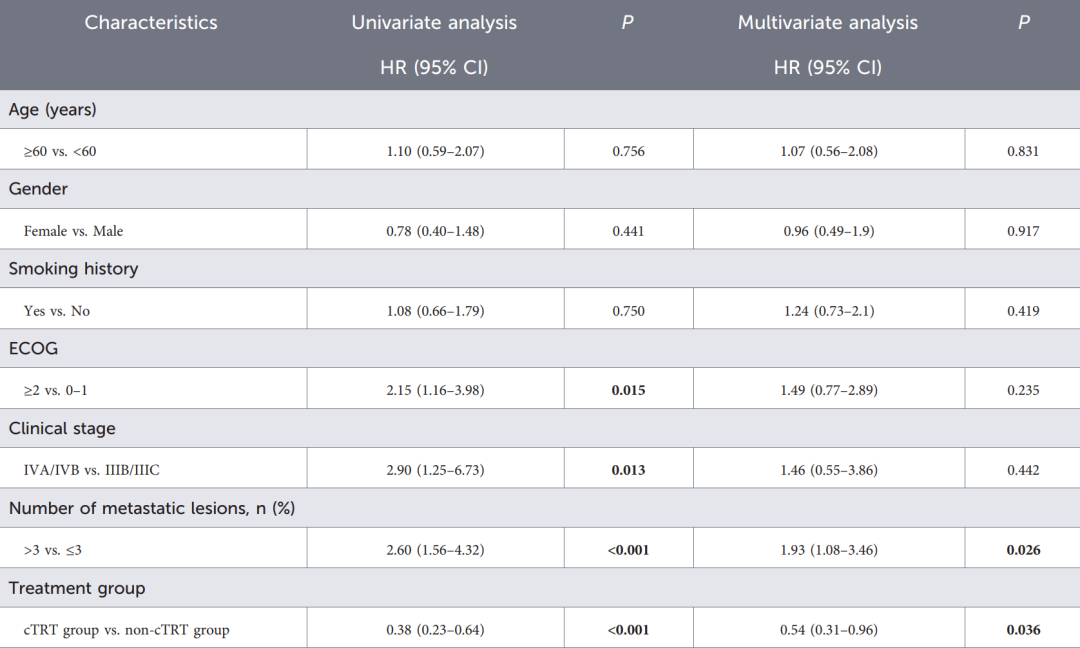Select 'Number of metastatic lesions, n (%)' row
The width and height of the screenshot is (1080, 648).
pyautogui.click(x=540, y=508)
